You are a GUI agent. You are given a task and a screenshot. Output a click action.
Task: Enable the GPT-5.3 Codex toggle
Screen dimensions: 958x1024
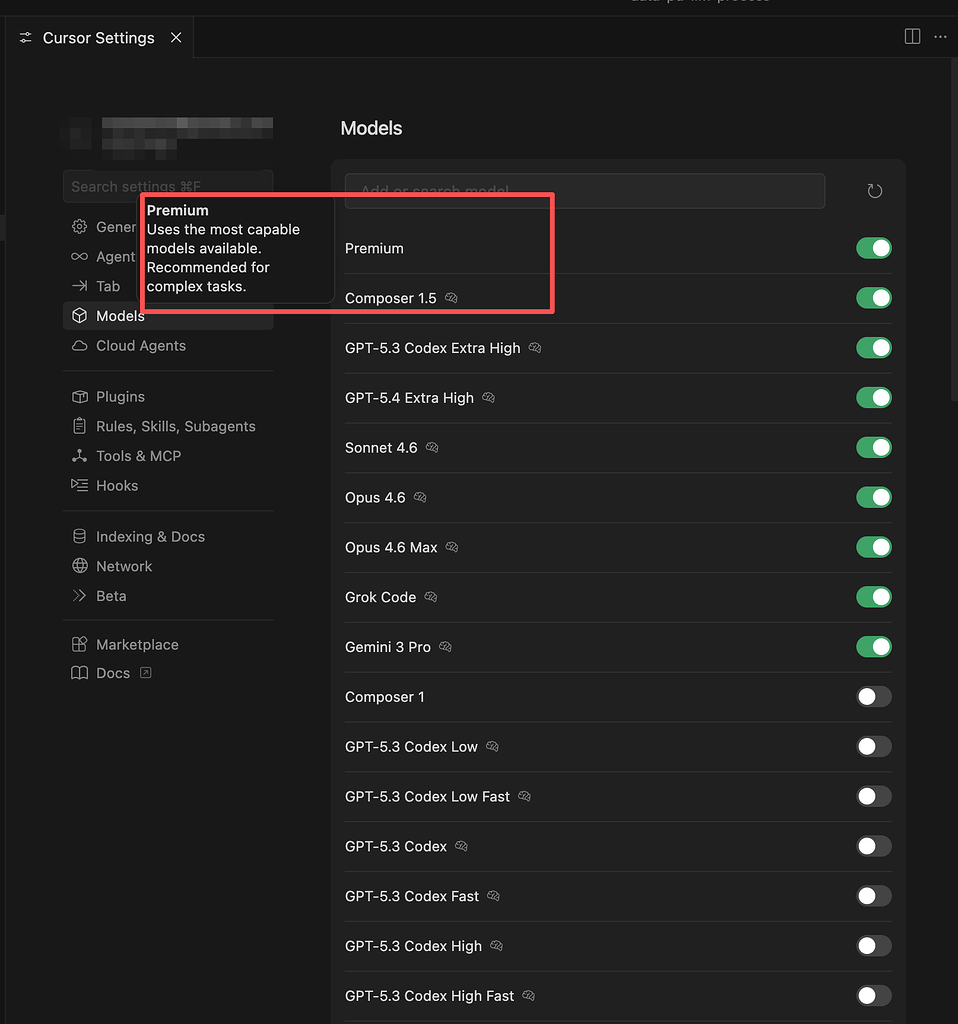(874, 846)
